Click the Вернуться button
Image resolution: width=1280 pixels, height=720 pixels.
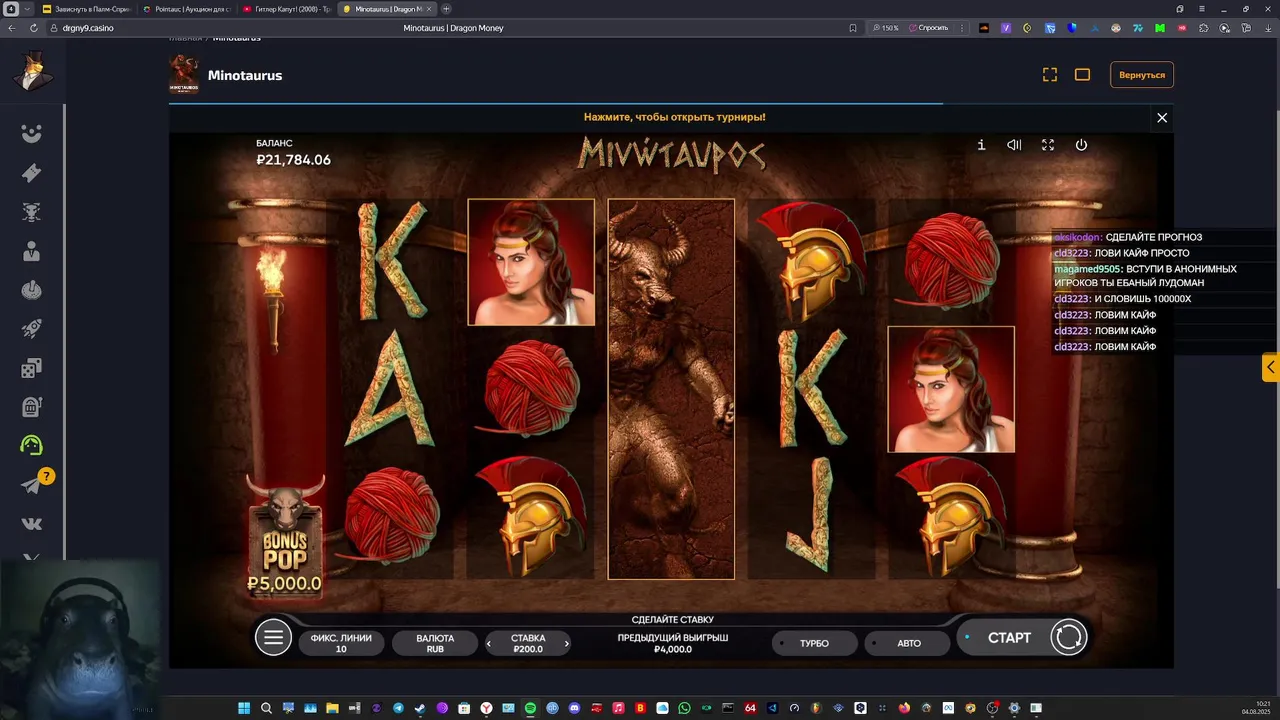tap(1142, 75)
